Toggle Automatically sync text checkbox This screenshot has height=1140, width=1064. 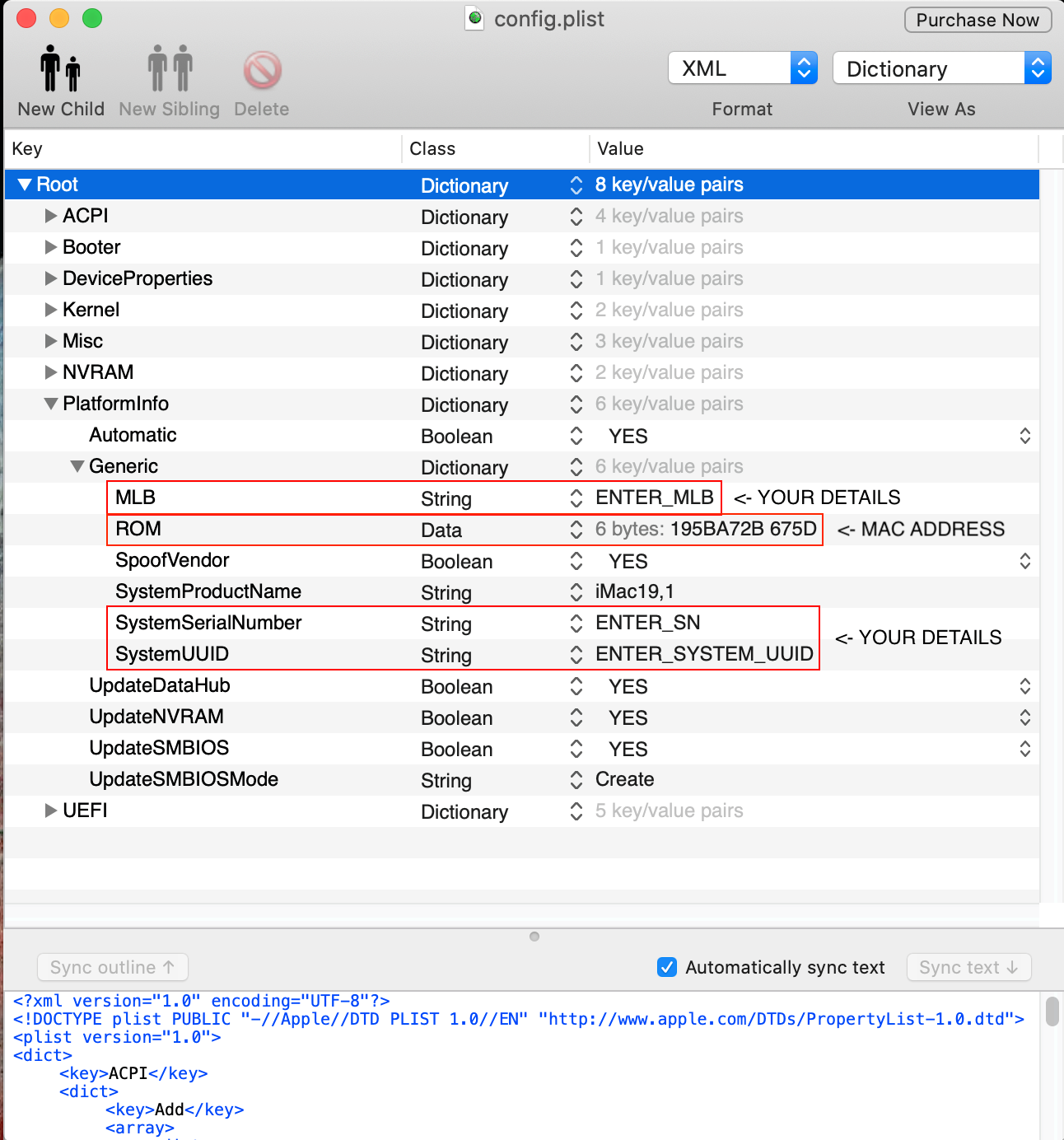(x=667, y=967)
